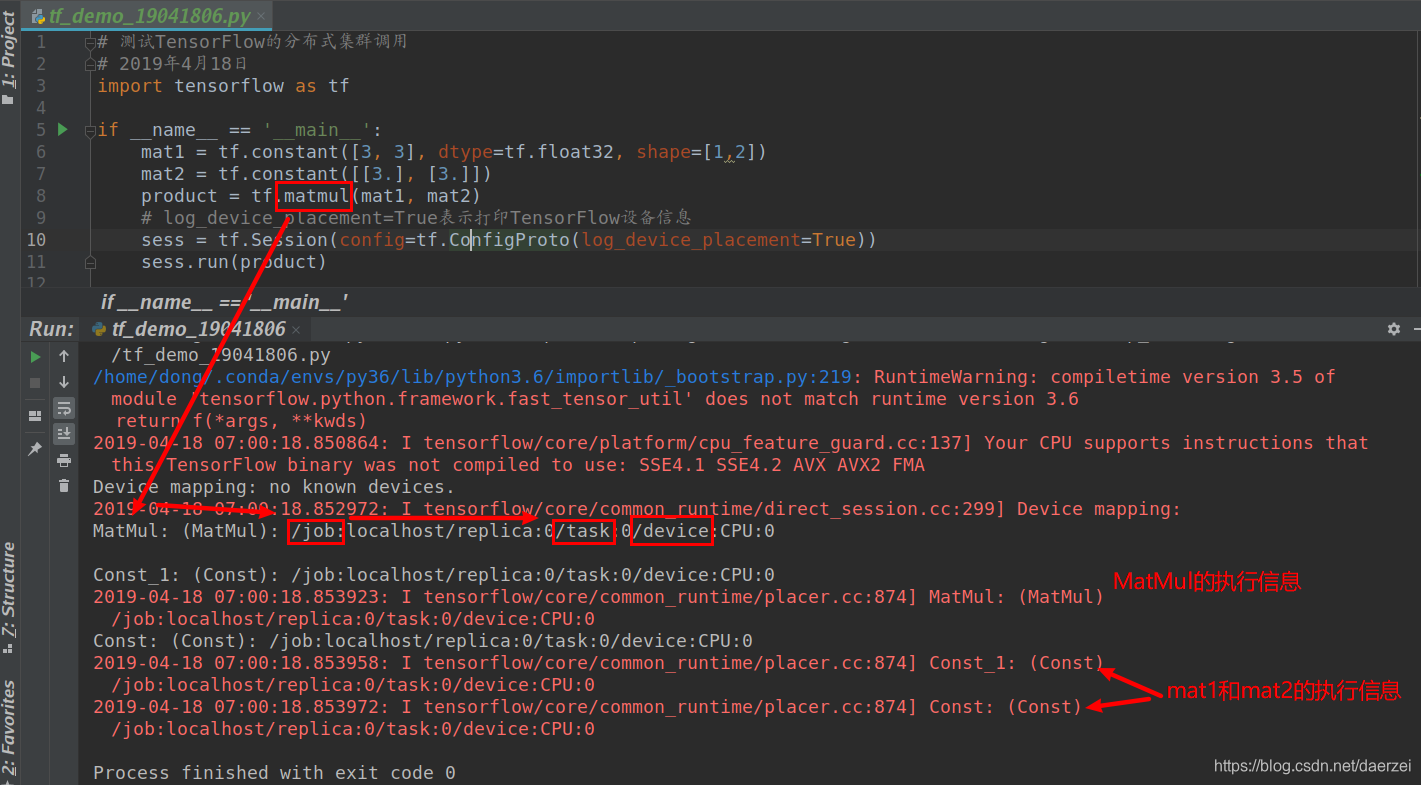Click the Up the stack trace arrow

click(x=64, y=356)
